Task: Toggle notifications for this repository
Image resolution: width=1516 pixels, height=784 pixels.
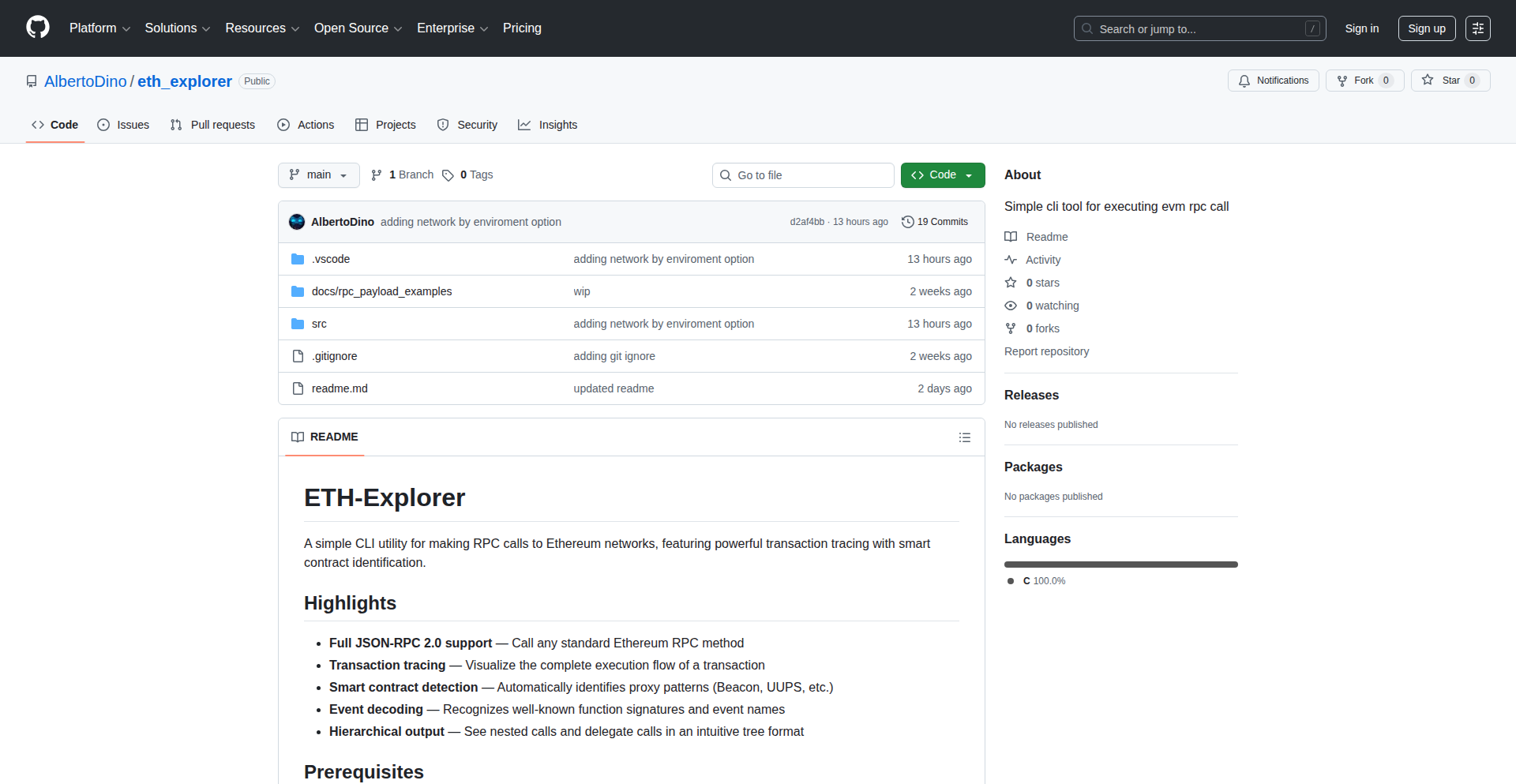Action: (x=1272, y=80)
